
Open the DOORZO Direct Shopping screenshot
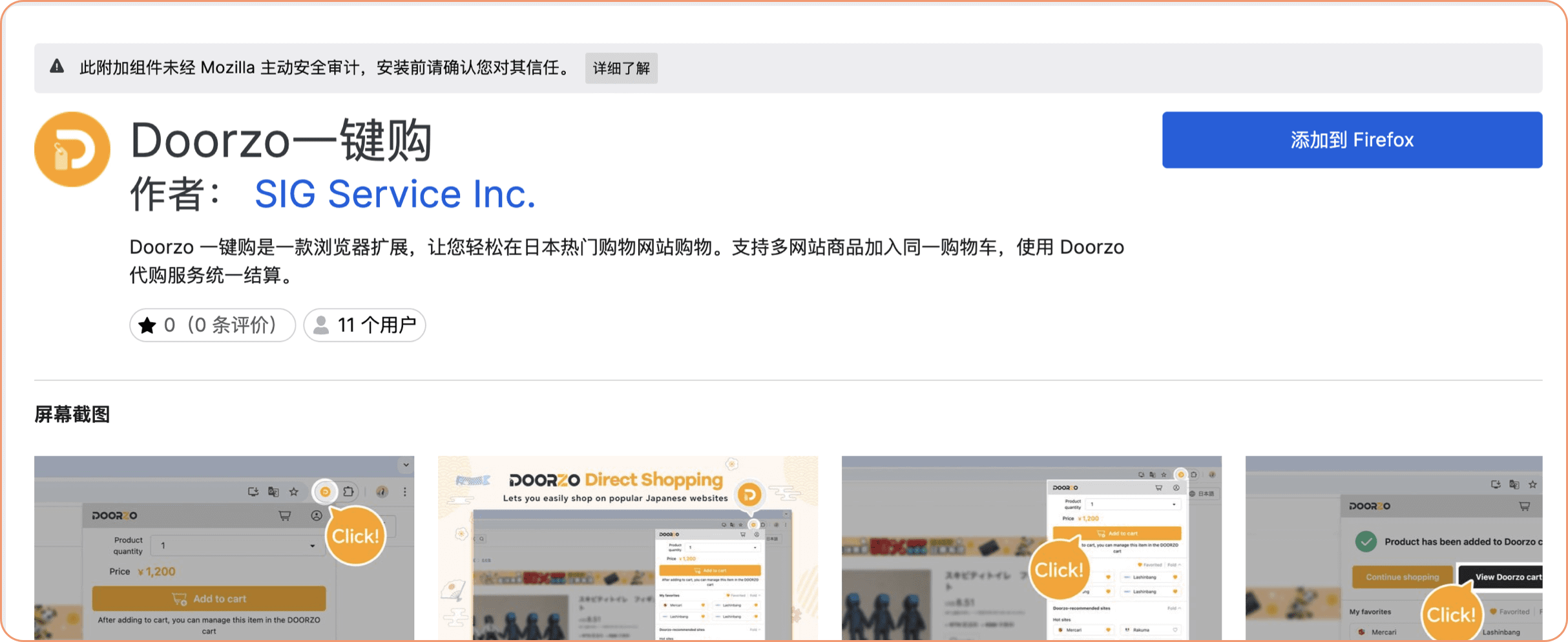pyautogui.click(x=628, y=548)
